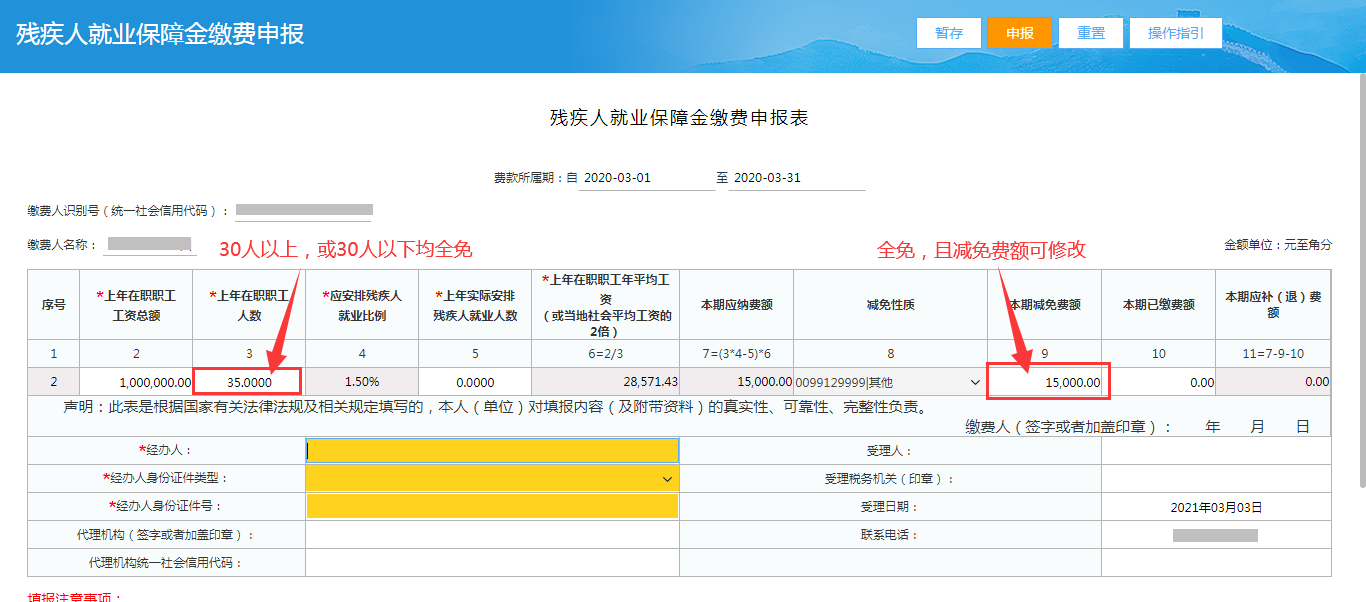Edit 上年在职职工工资总额 value 1,000,000.00
This screenshot has width=1366, height=602.
(x=136, y=382)
